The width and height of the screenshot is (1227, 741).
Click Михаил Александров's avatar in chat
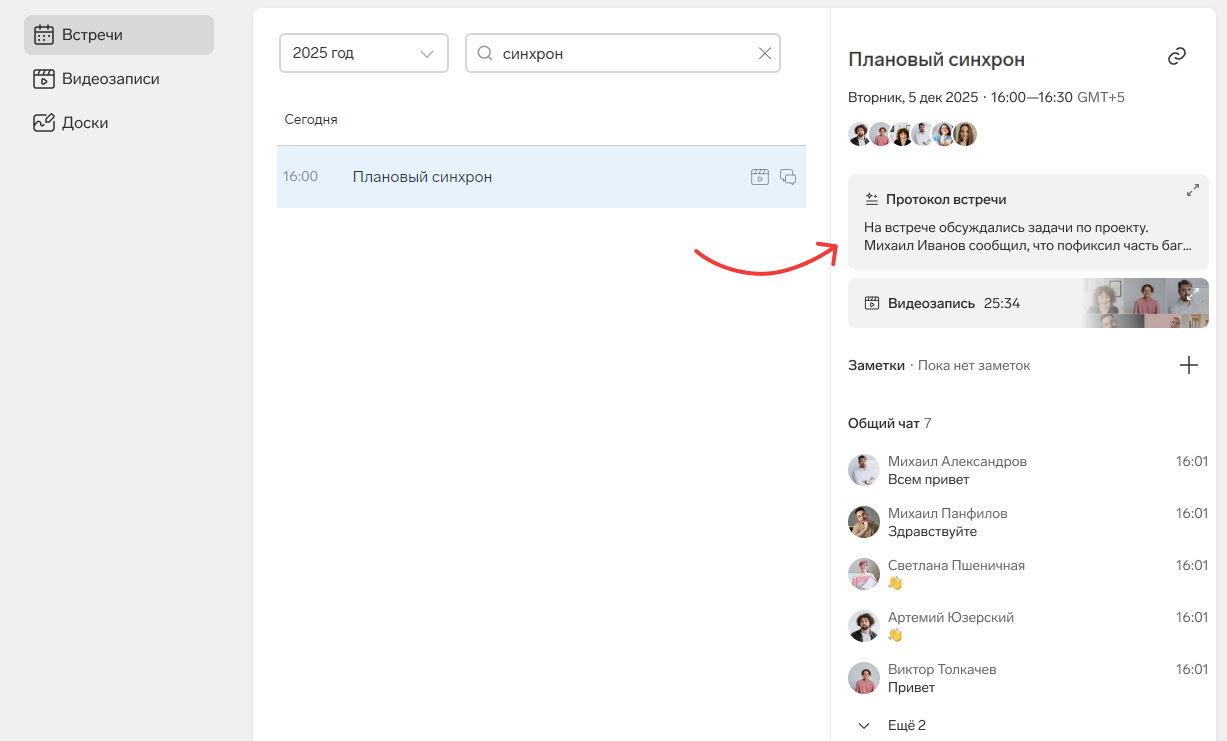click(x=864, y=470)
